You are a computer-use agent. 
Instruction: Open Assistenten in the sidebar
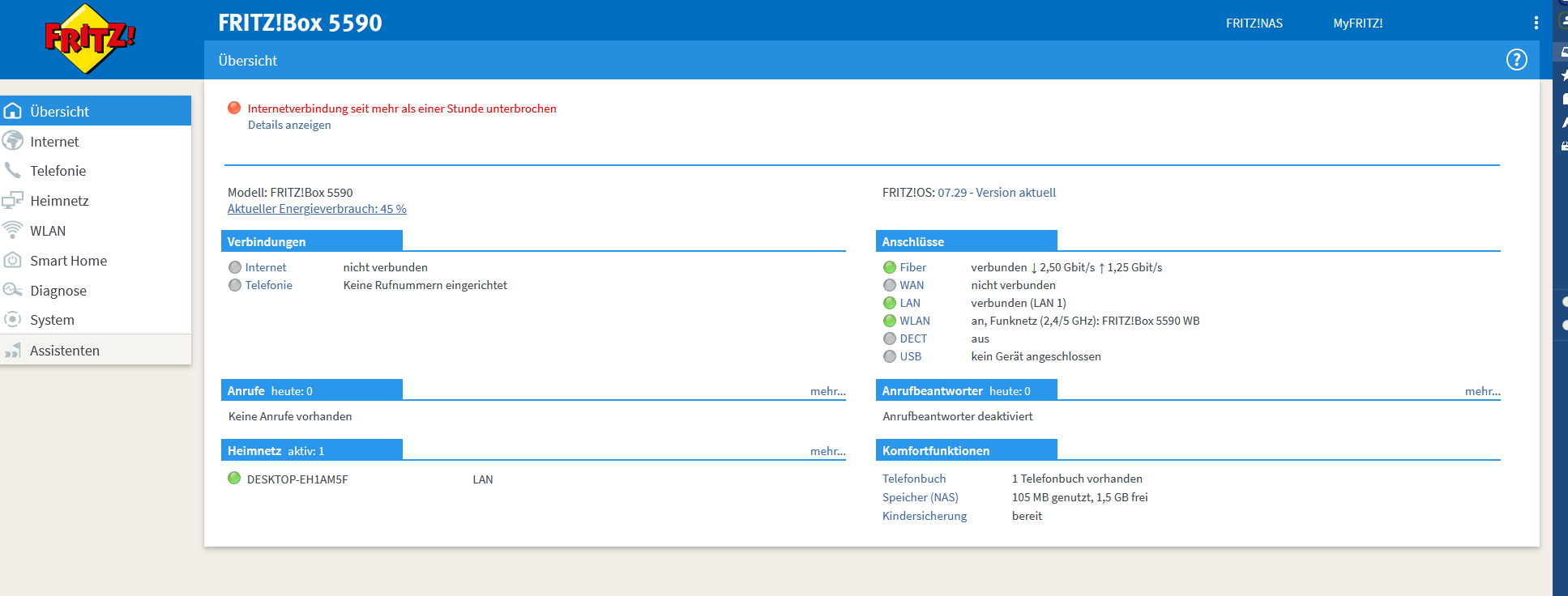click(96, 351)
